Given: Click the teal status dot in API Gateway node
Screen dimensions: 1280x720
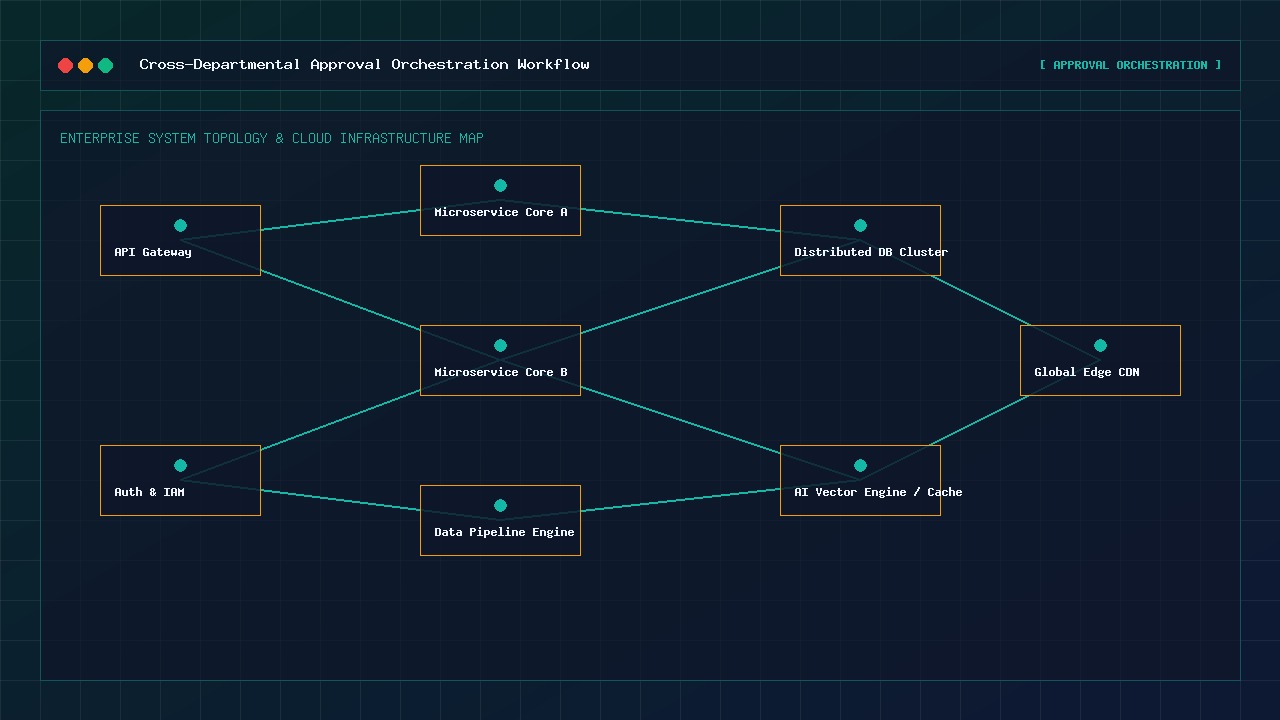Looking at the screenshot, I should point(180,225).
